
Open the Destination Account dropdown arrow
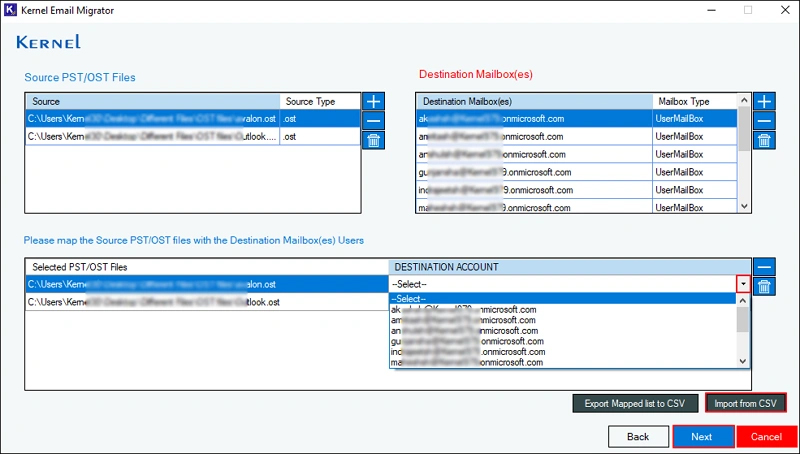pos(743,284)
